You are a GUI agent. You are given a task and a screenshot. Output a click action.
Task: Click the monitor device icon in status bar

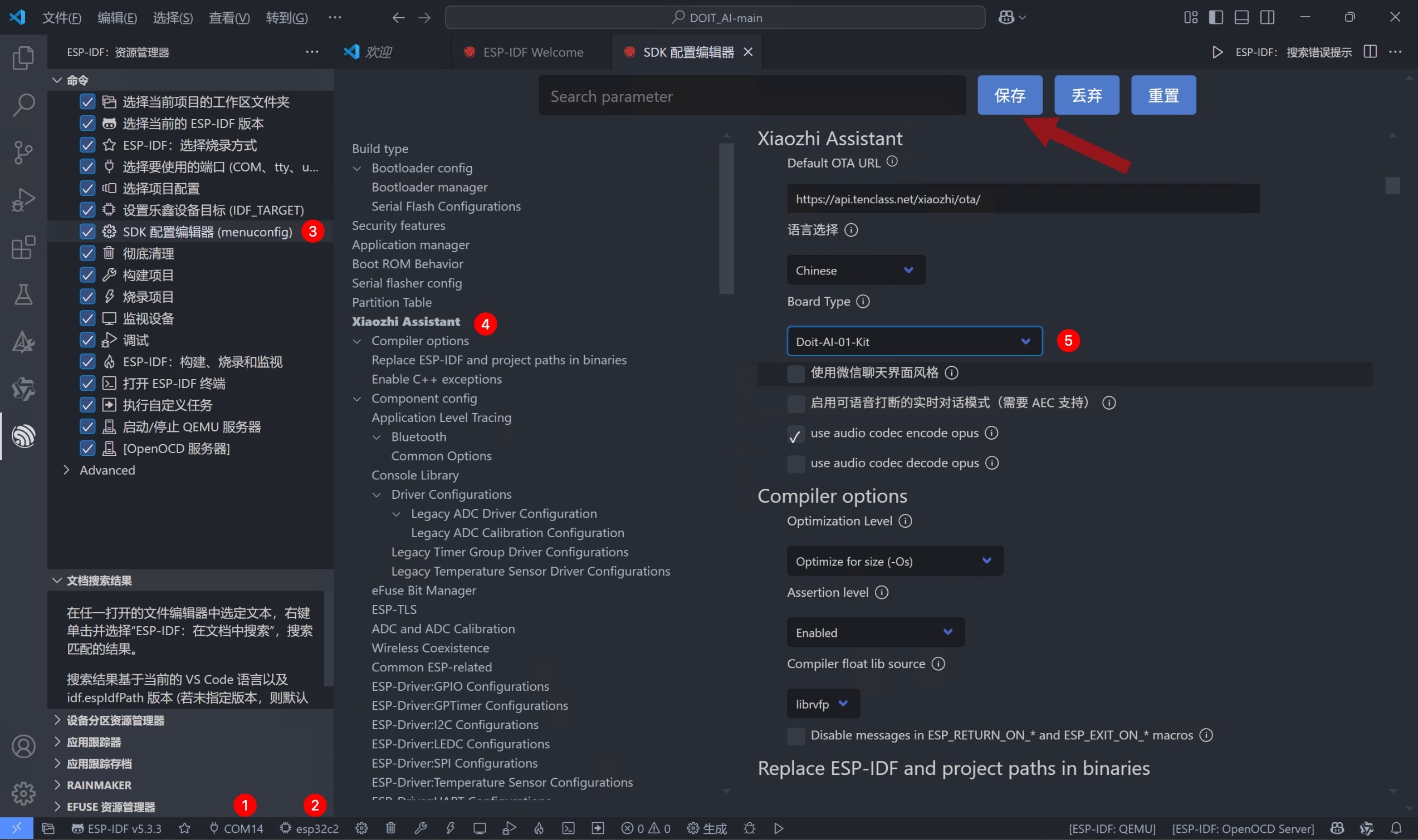(480, 828)
